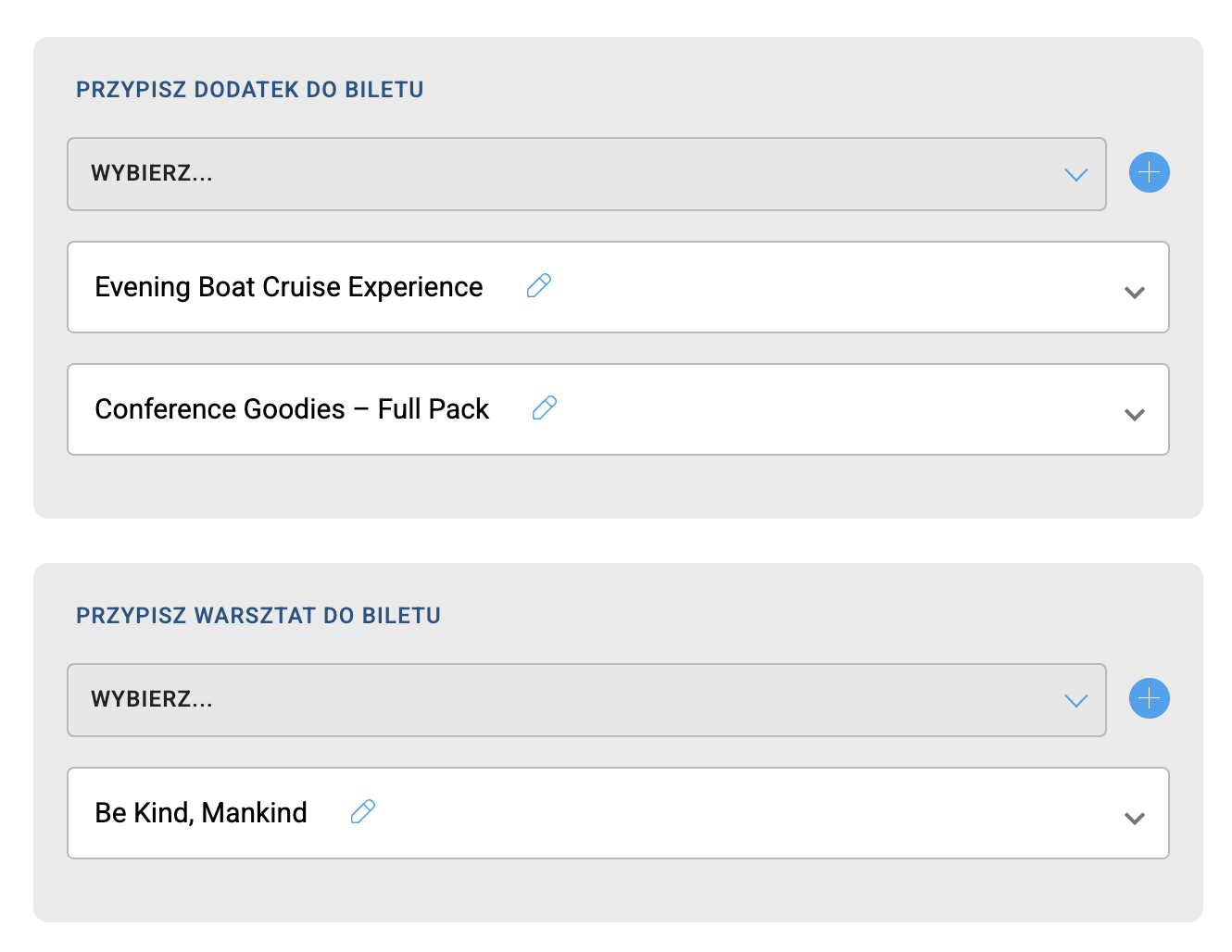Edit the Be Kind, Mankind workshop
The image size is (1232, 952).
363,812
